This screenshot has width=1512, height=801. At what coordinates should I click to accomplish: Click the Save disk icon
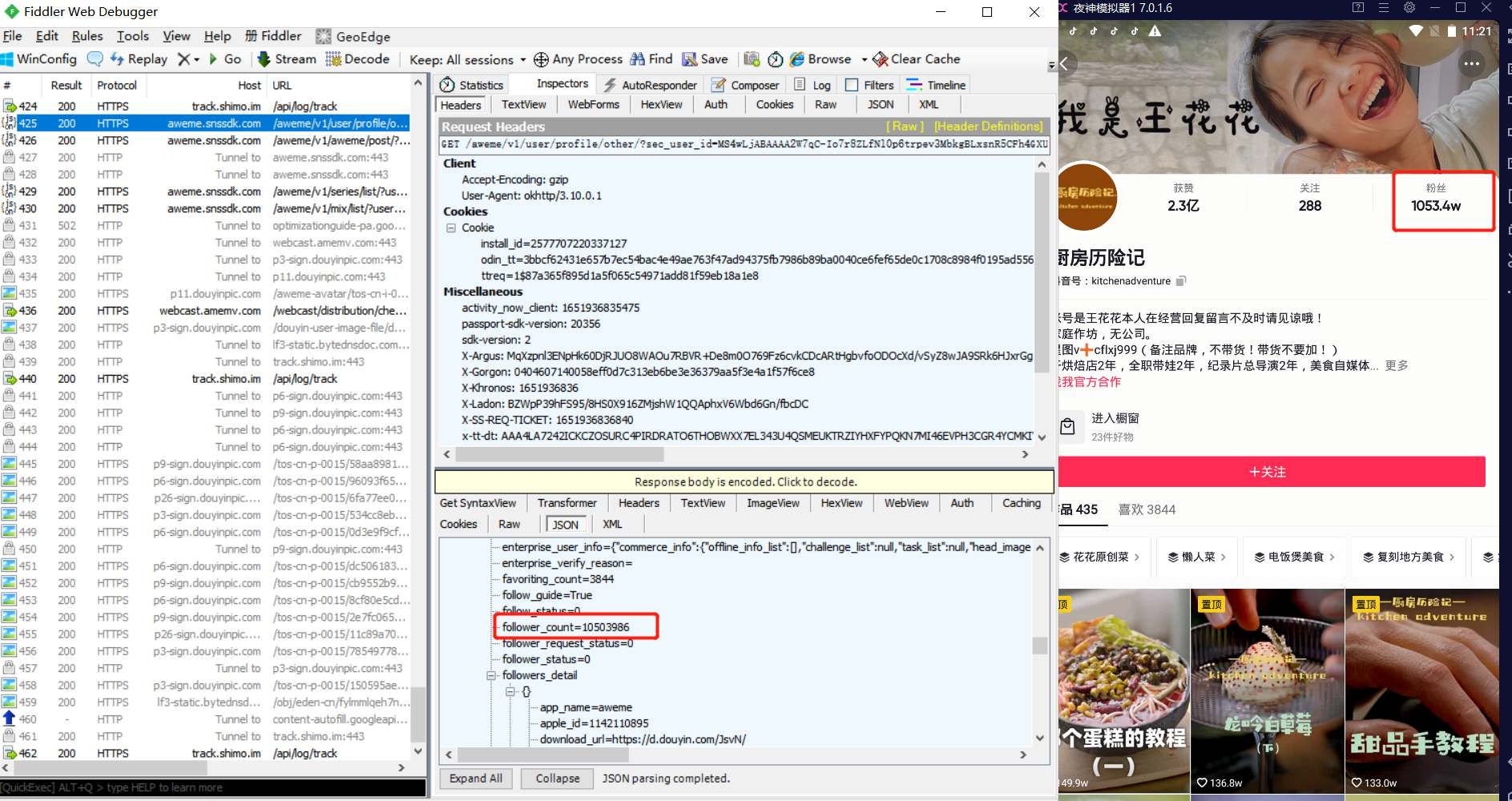pos(690,59)
